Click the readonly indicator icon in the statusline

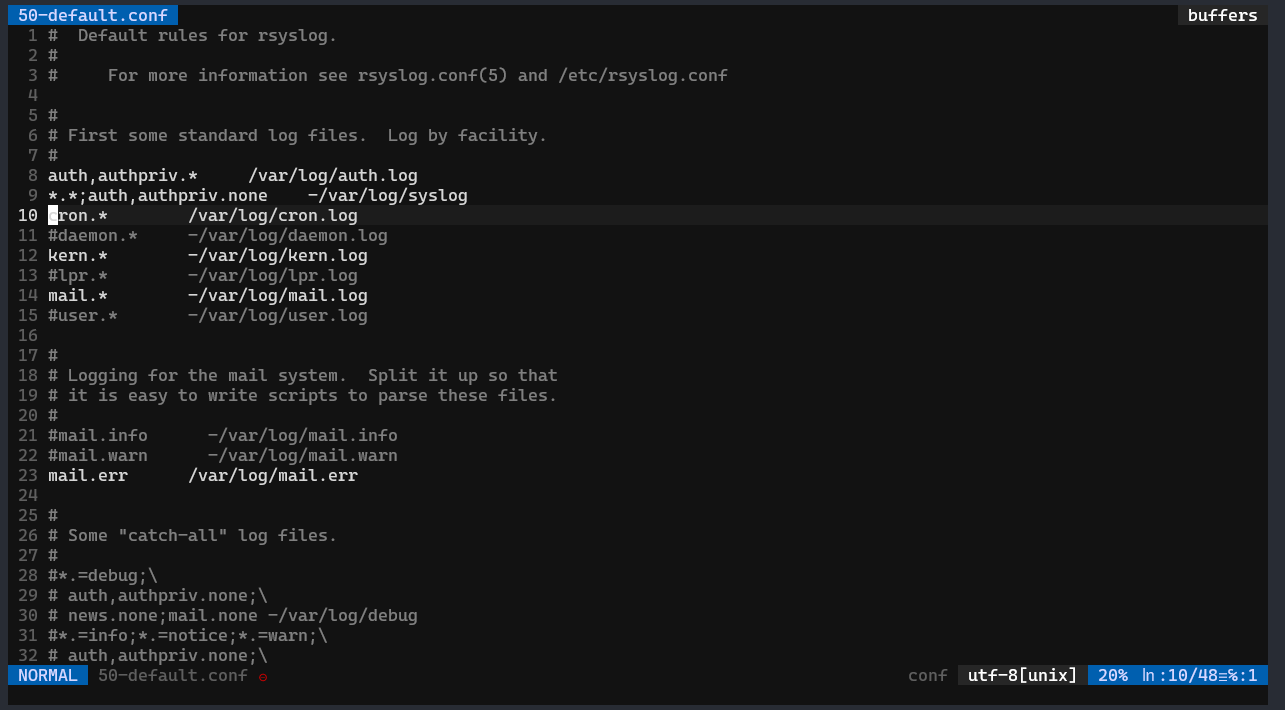pos(262,676)
